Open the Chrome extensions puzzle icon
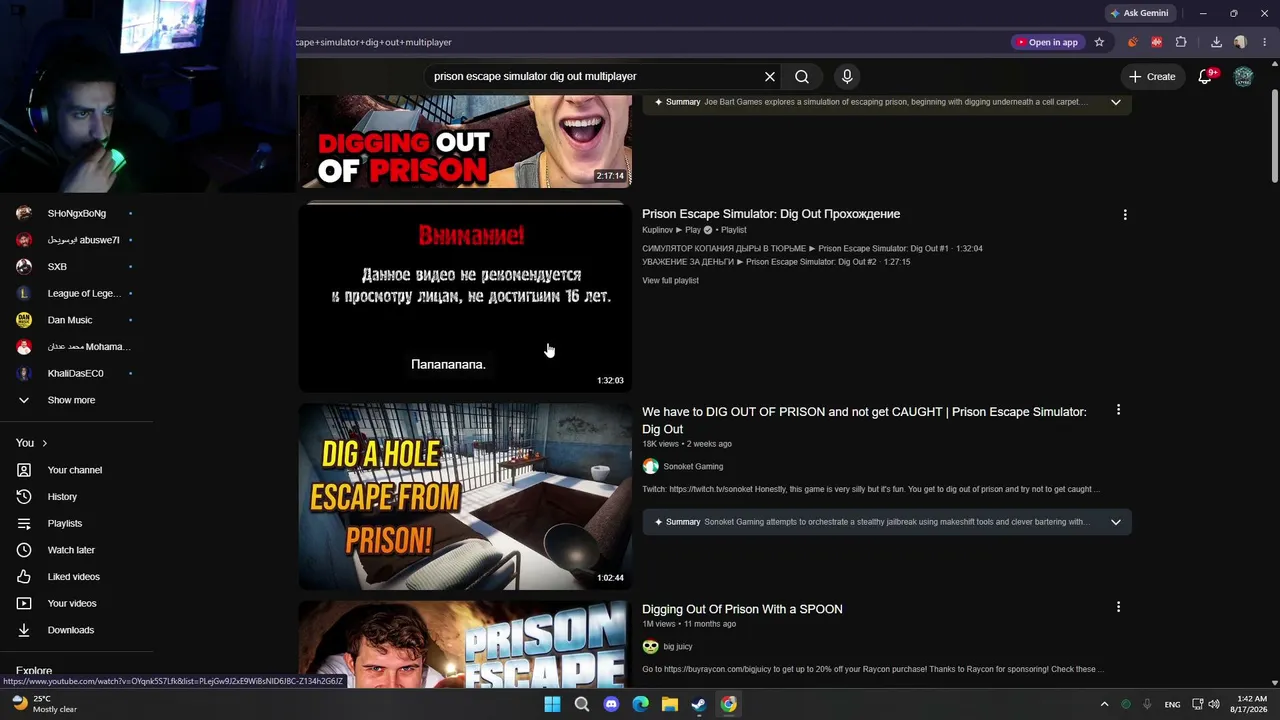The width and height of the screenshot is (1280, 720). tap(1181, 42)
